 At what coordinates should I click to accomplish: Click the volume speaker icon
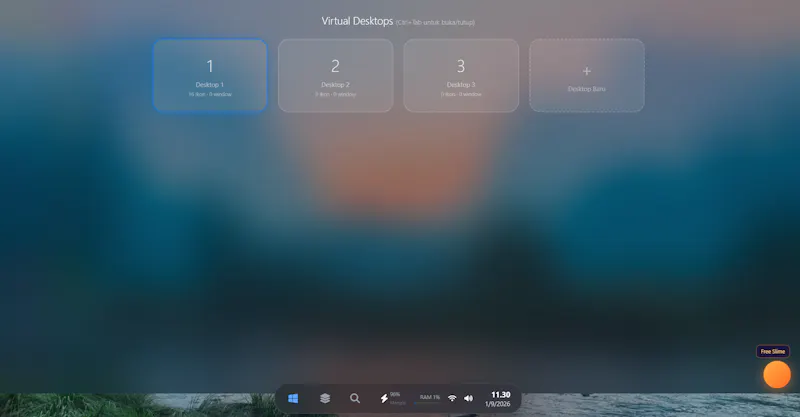(468, 398)
